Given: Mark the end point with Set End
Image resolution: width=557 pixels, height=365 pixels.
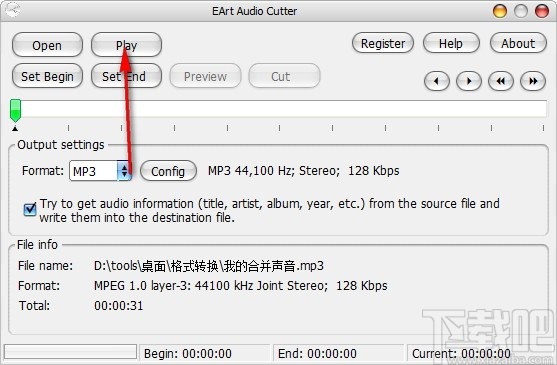Looking at the screenshot, I should [126, 76].
